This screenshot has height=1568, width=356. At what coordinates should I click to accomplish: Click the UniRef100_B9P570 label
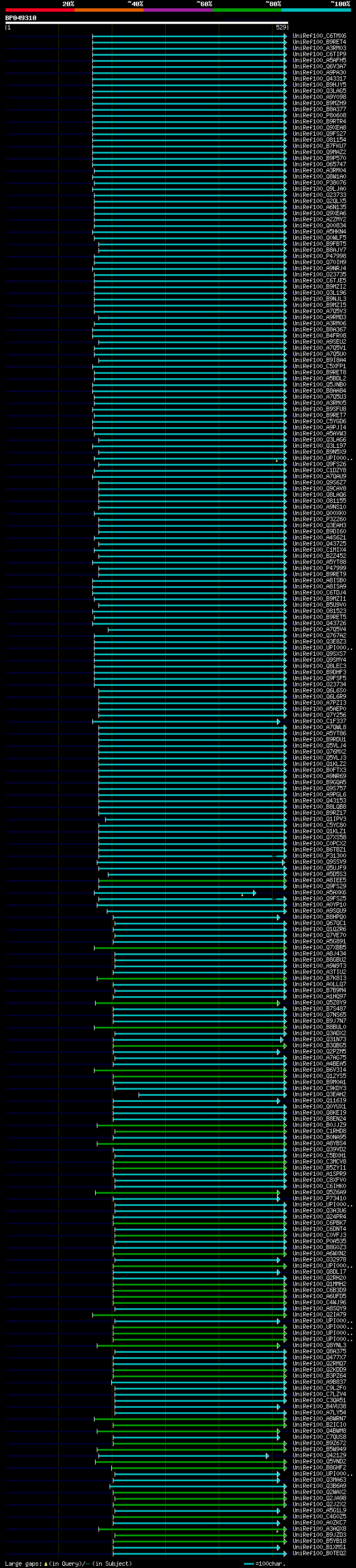(x=319, y=159)
